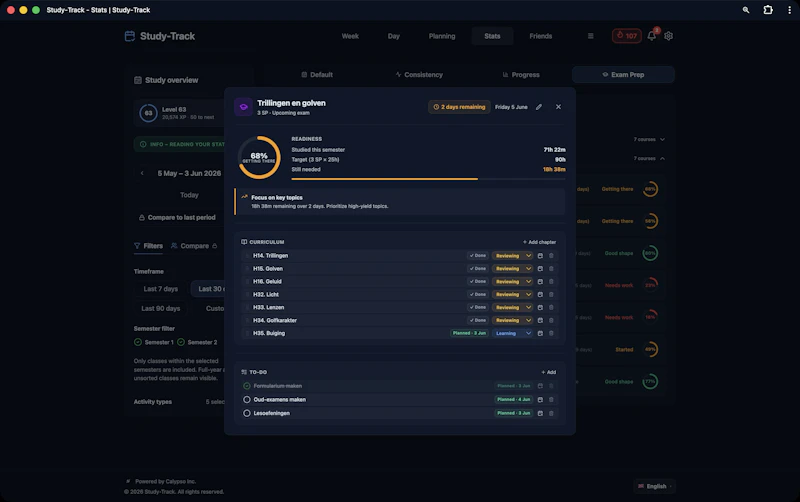Open the Friends tab
Viewport: 800px width, 502px height.
(540, 36)
